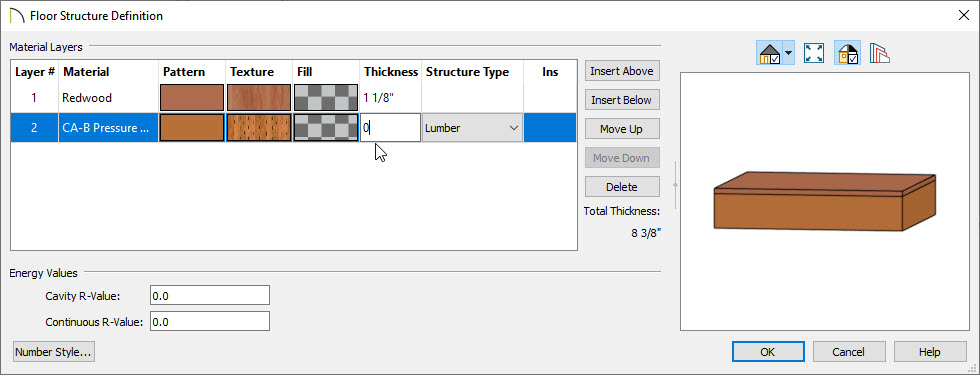Click the Structure Type column header
This screenshot has width=980, height=375.
click(x=472, y=72)
